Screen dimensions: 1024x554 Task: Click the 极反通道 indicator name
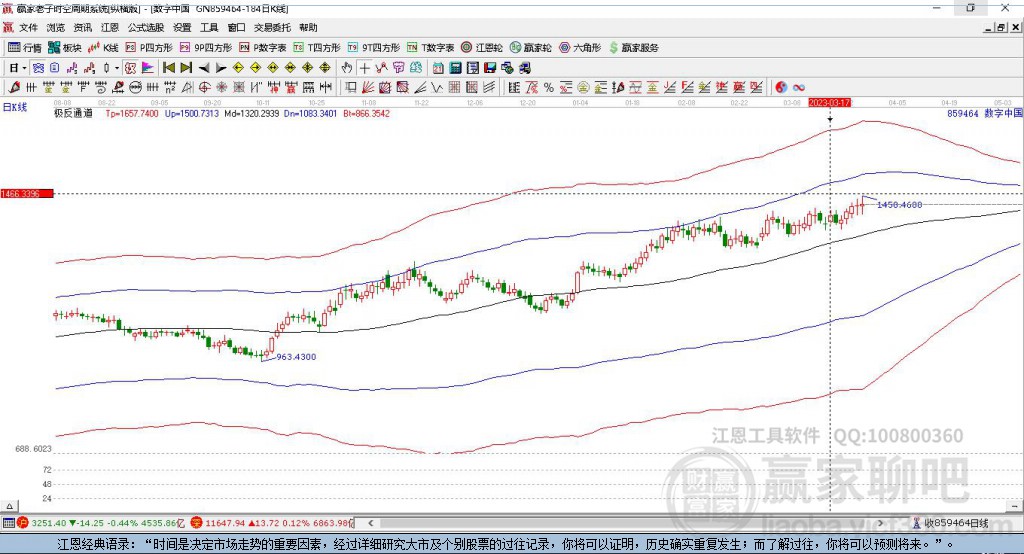[73, 114]
